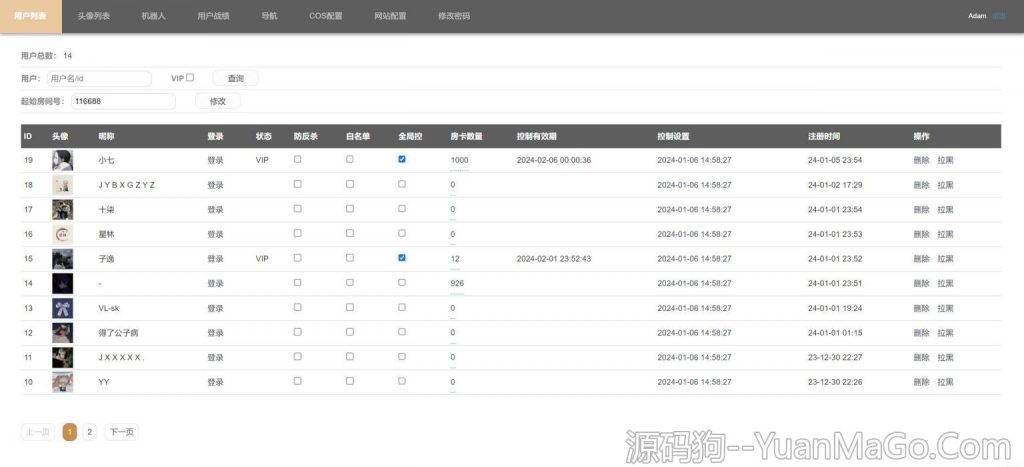Open VL-sk's avatar thumbnail
This screenshot has width=1024, height=467.
coord(63,308)
